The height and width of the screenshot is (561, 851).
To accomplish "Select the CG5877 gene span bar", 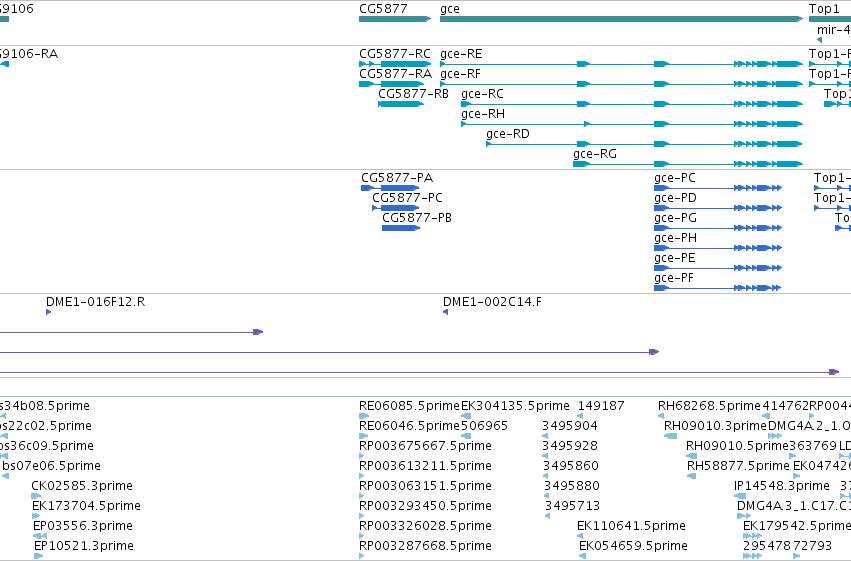I will 395,19.
